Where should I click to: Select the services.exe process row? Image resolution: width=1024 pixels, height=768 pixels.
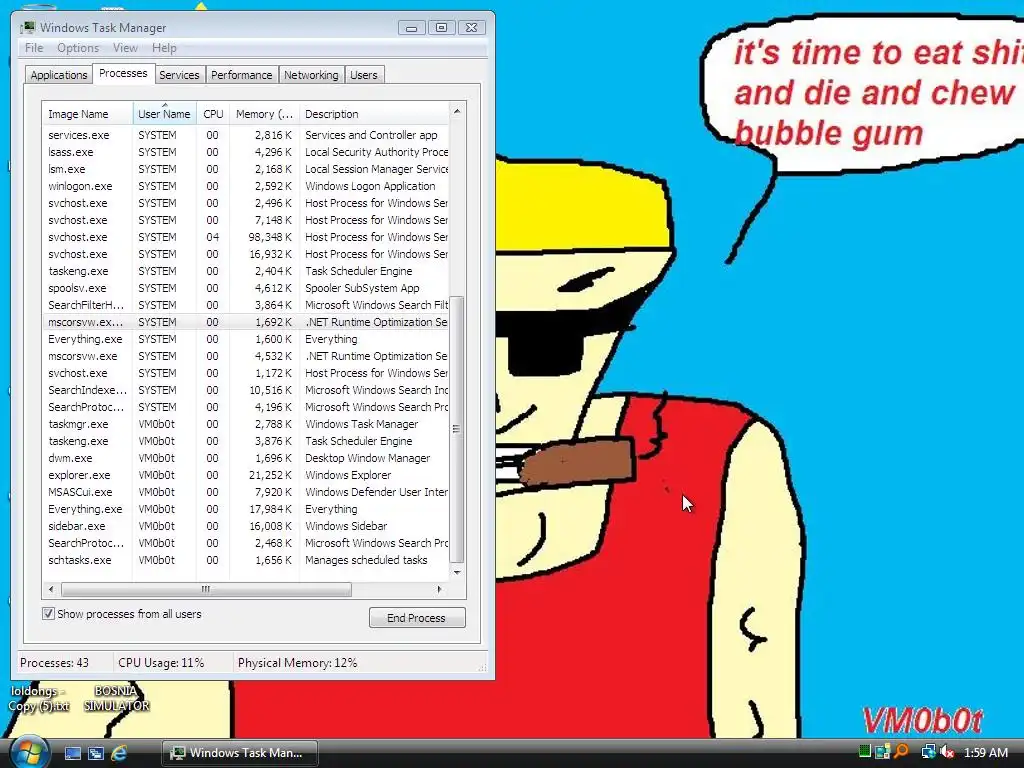[246, 135]
